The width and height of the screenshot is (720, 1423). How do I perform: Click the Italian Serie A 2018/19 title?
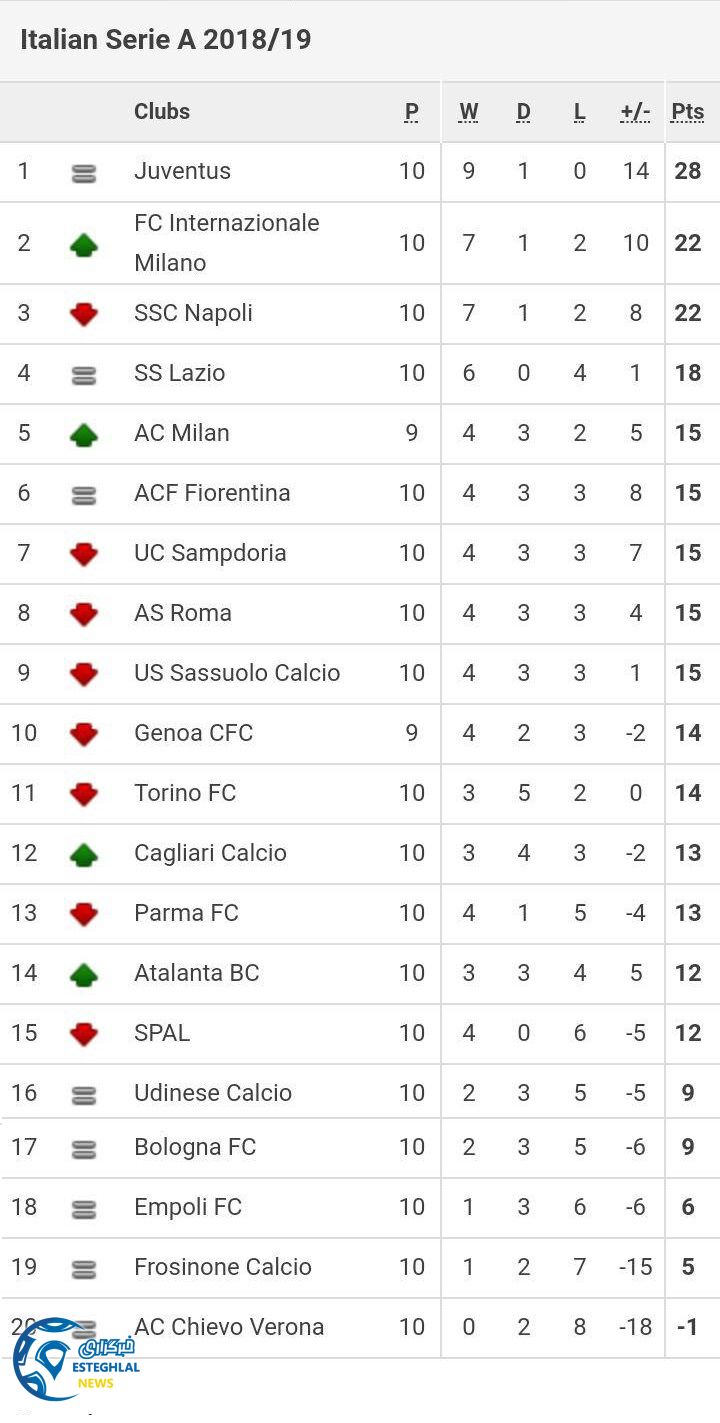(165, 40)
